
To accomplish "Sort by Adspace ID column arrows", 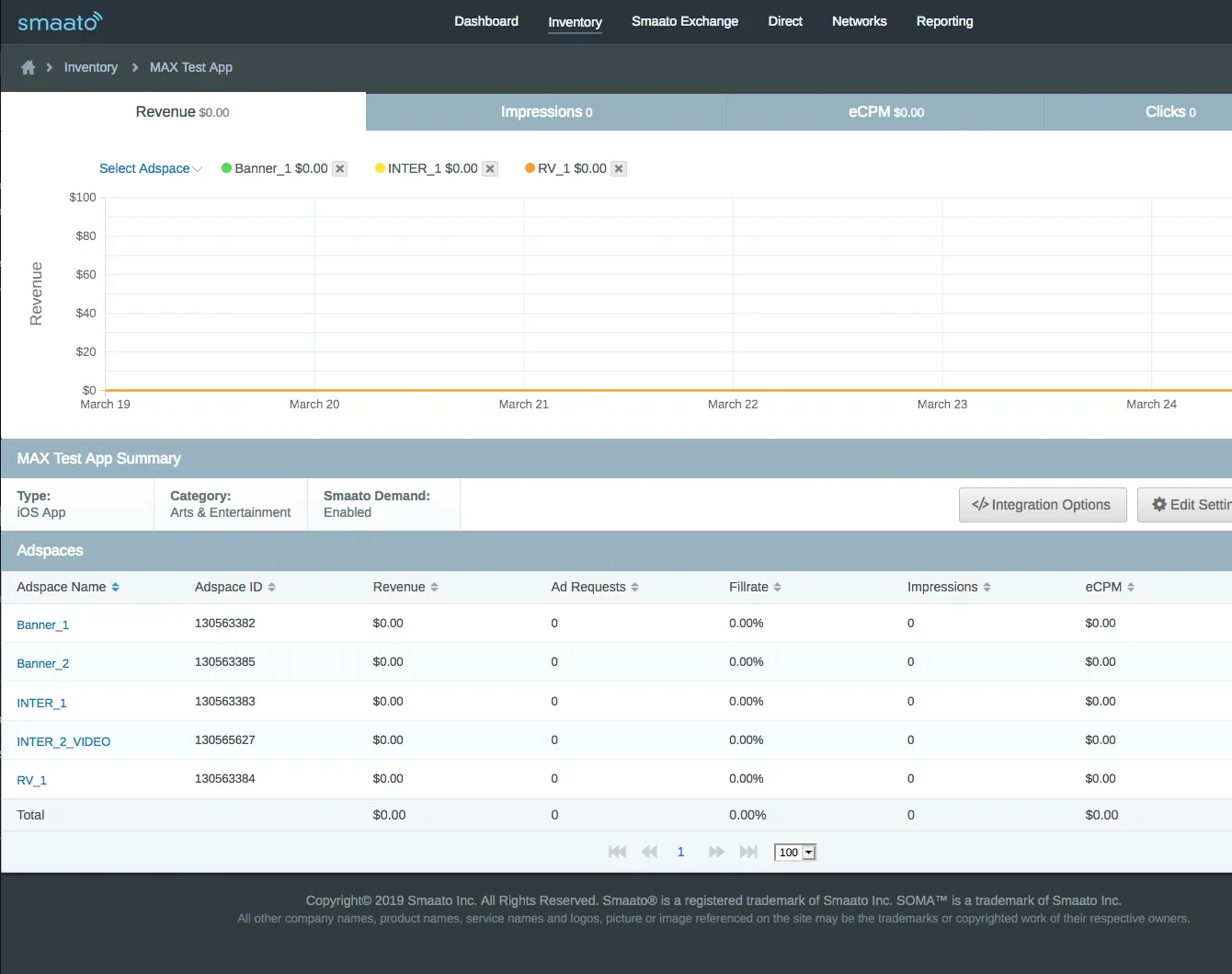I will pos(271,587).
